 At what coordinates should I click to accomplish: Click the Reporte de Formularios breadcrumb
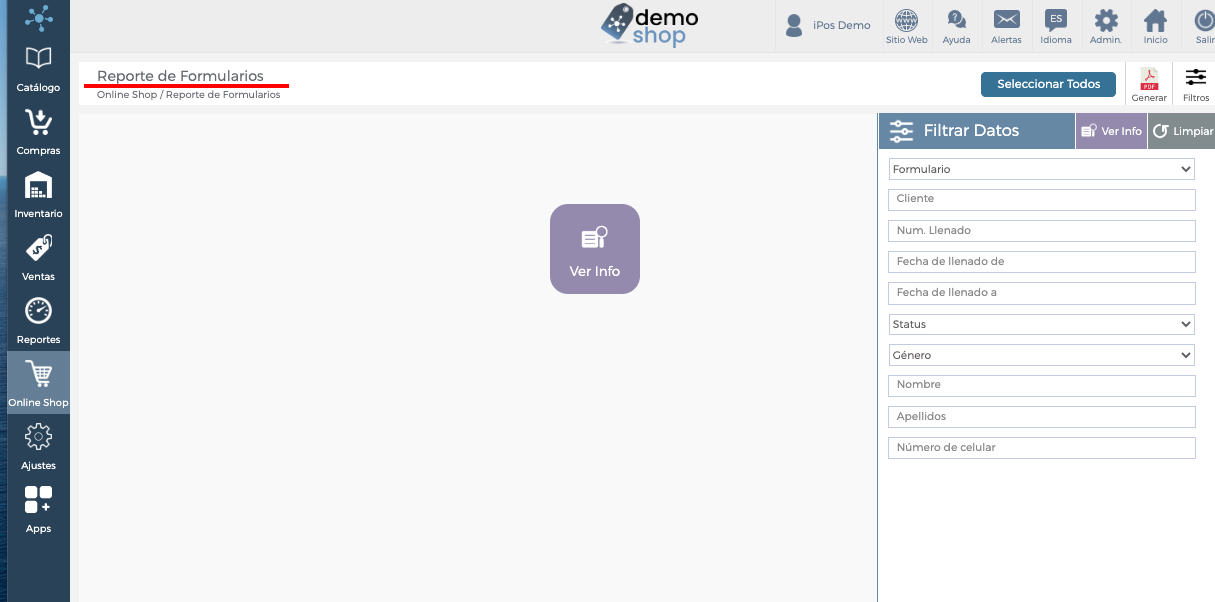tap(223, 95)
